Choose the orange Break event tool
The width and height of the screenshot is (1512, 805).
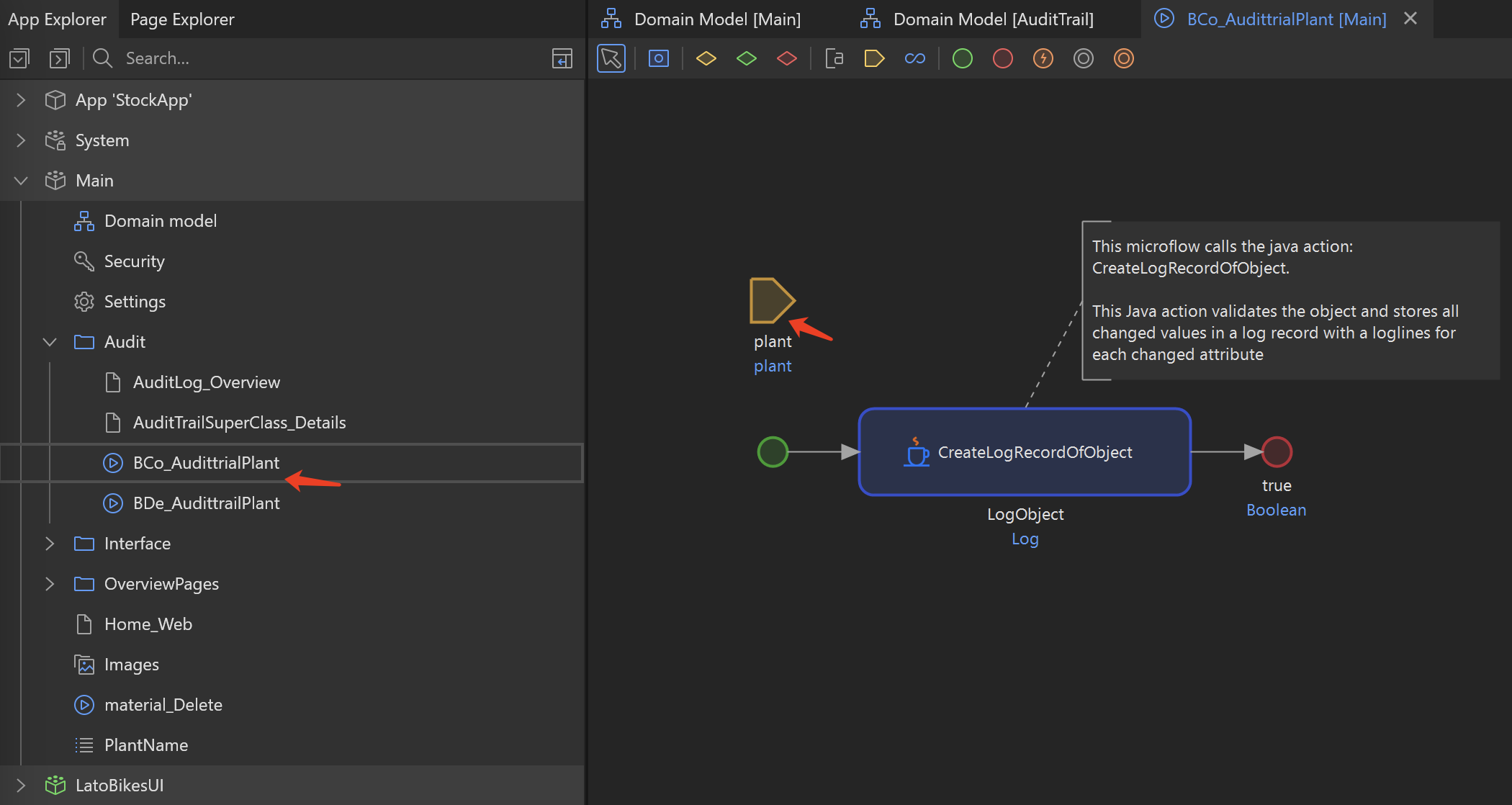(x=1124, y=58)
